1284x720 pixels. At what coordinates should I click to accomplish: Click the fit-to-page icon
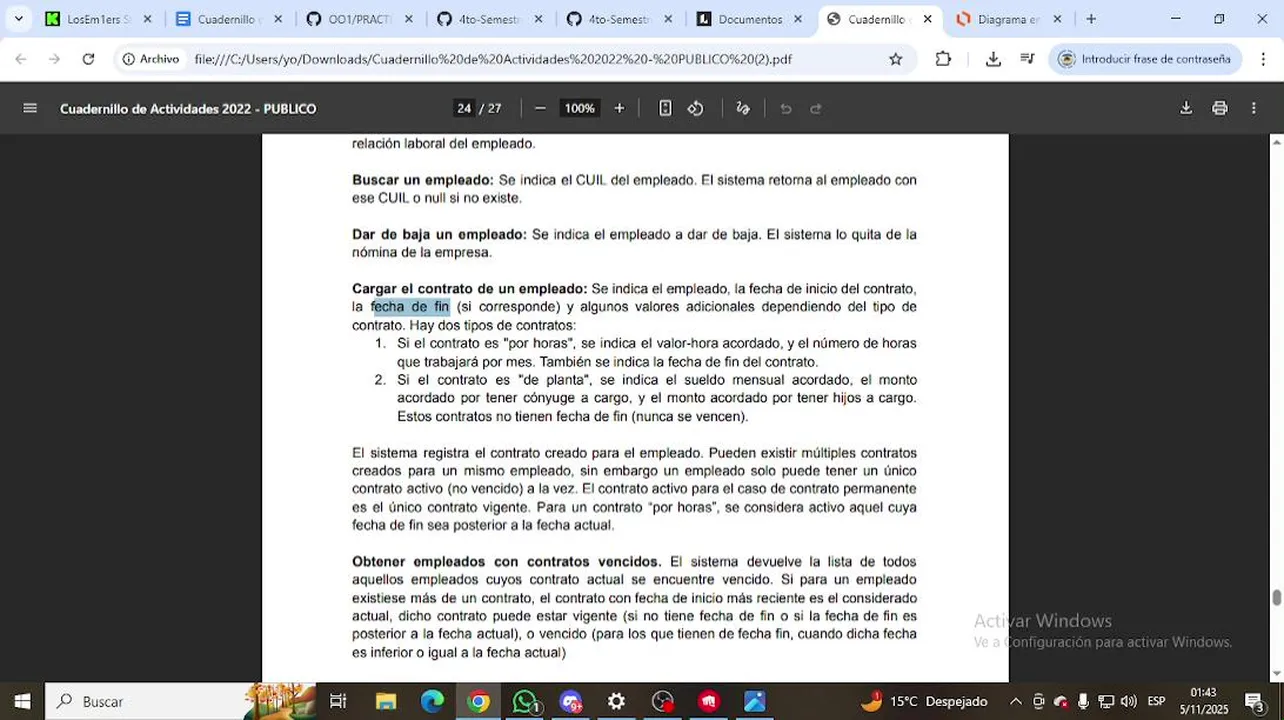(x=665, y=108)
